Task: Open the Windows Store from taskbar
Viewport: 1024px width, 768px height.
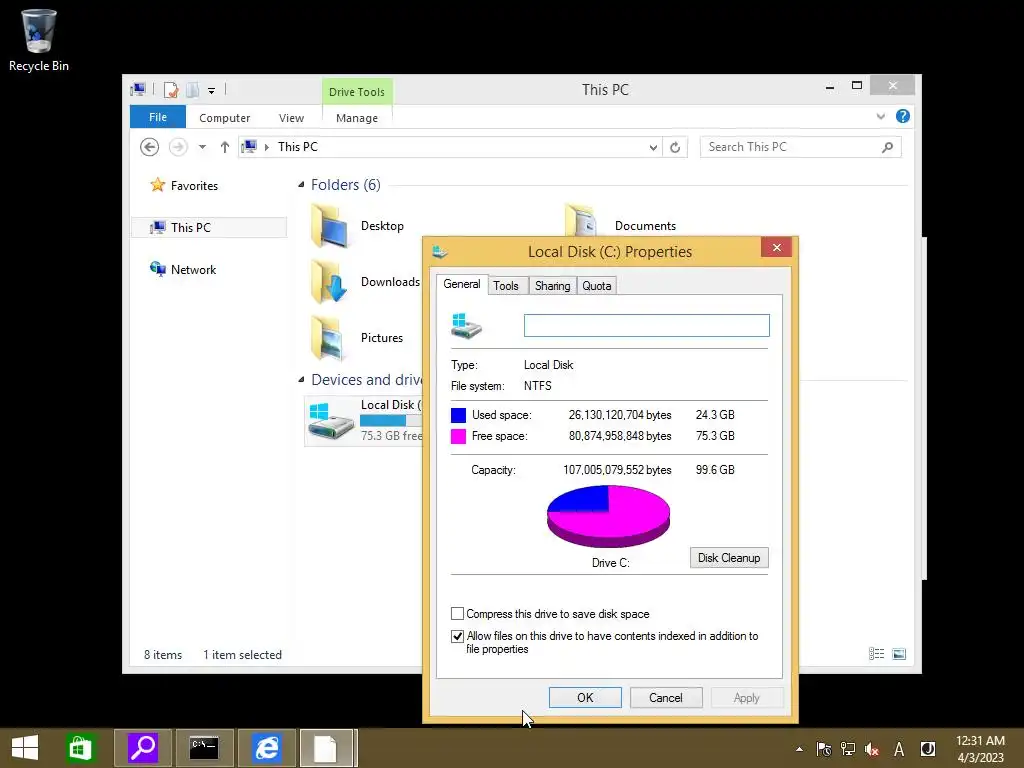Action: tap(80, 748)
